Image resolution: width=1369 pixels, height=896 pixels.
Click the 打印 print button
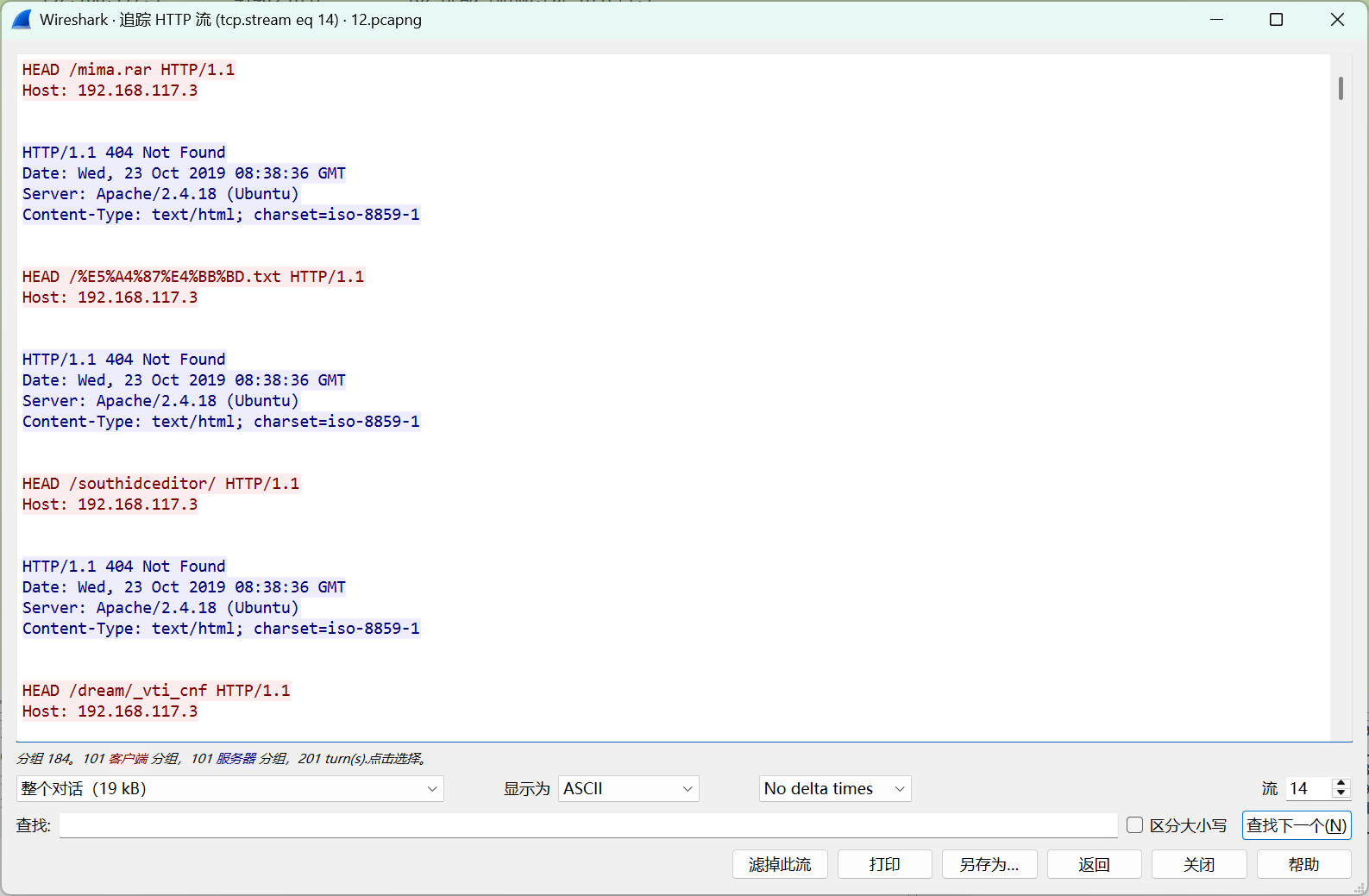[884, 864]
